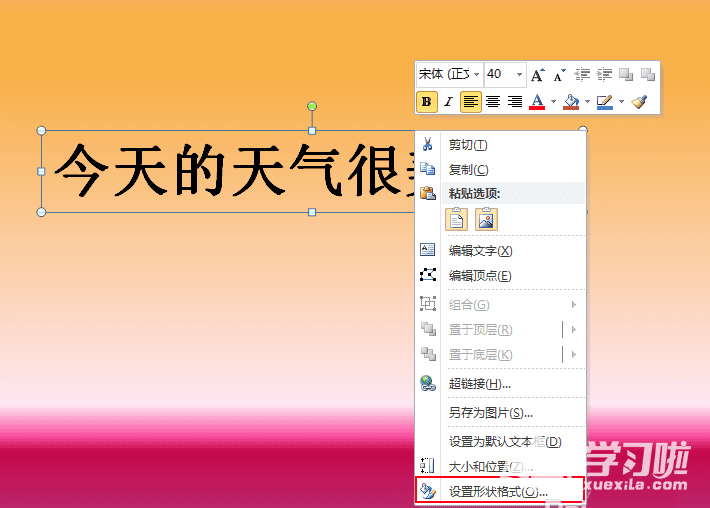Toggle bold formatting in mini toolbar

click(x=427, y=101)
